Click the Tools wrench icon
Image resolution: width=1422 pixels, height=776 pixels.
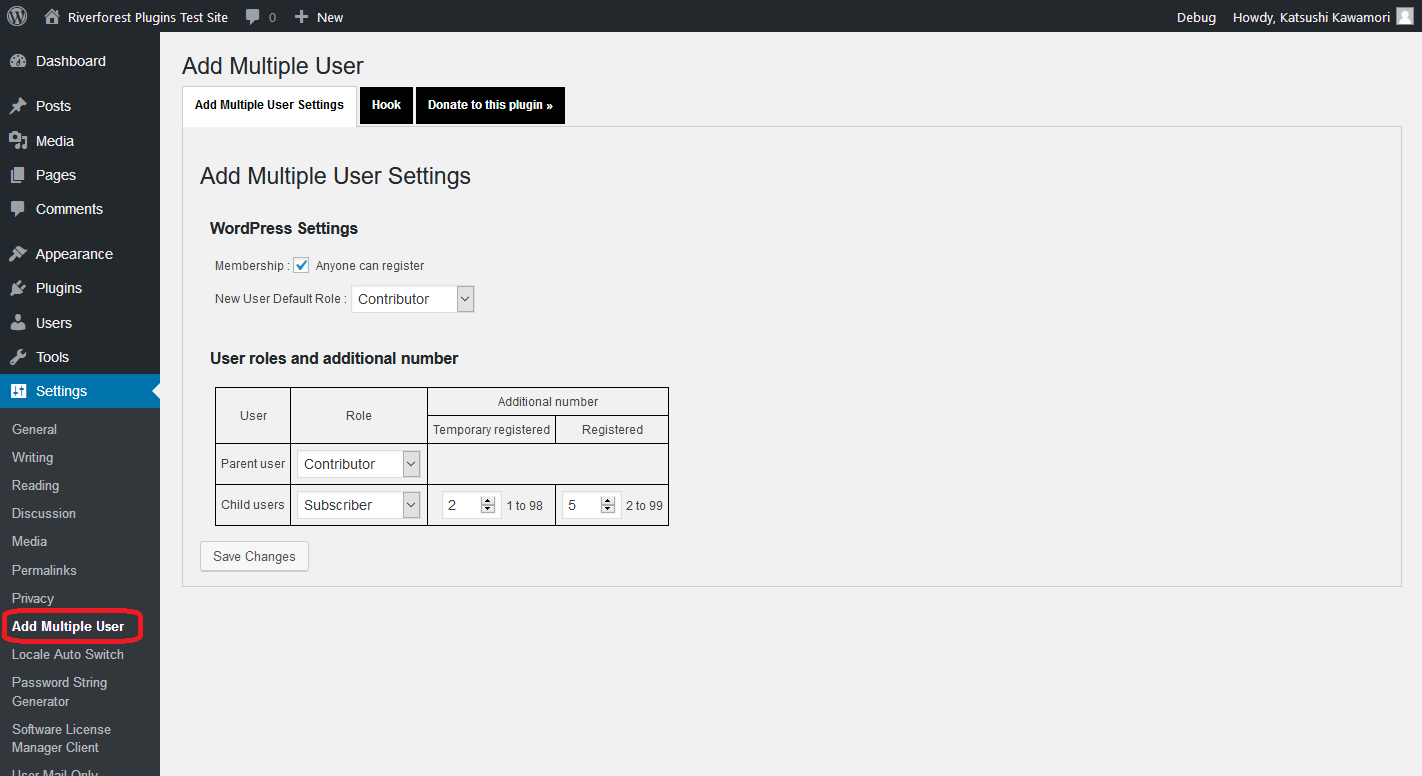(18, 357)
